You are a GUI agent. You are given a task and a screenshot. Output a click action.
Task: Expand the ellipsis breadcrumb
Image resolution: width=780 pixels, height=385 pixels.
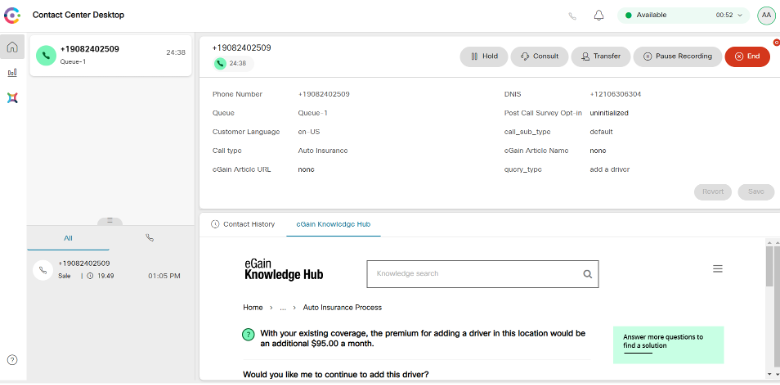tap(283, 307)
